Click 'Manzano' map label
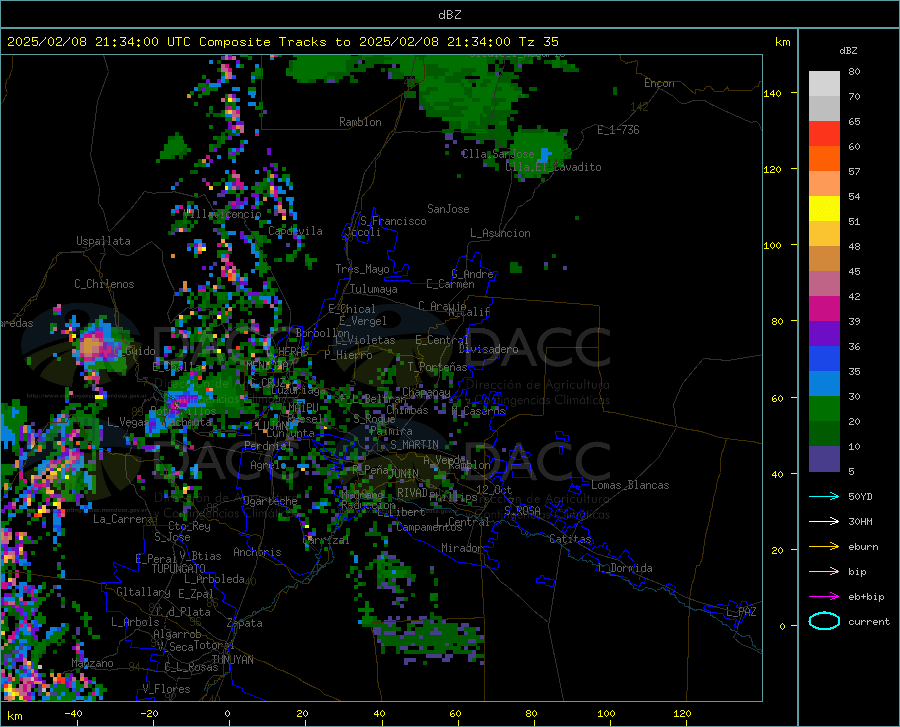Screen dimensions: 900x727 92,663
